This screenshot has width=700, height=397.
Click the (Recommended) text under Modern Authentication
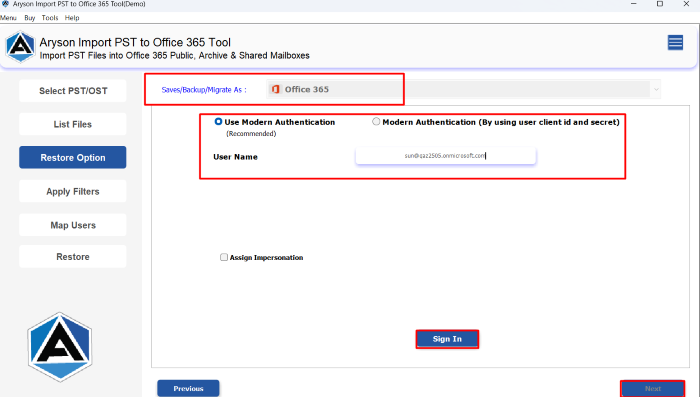(251, 134)
